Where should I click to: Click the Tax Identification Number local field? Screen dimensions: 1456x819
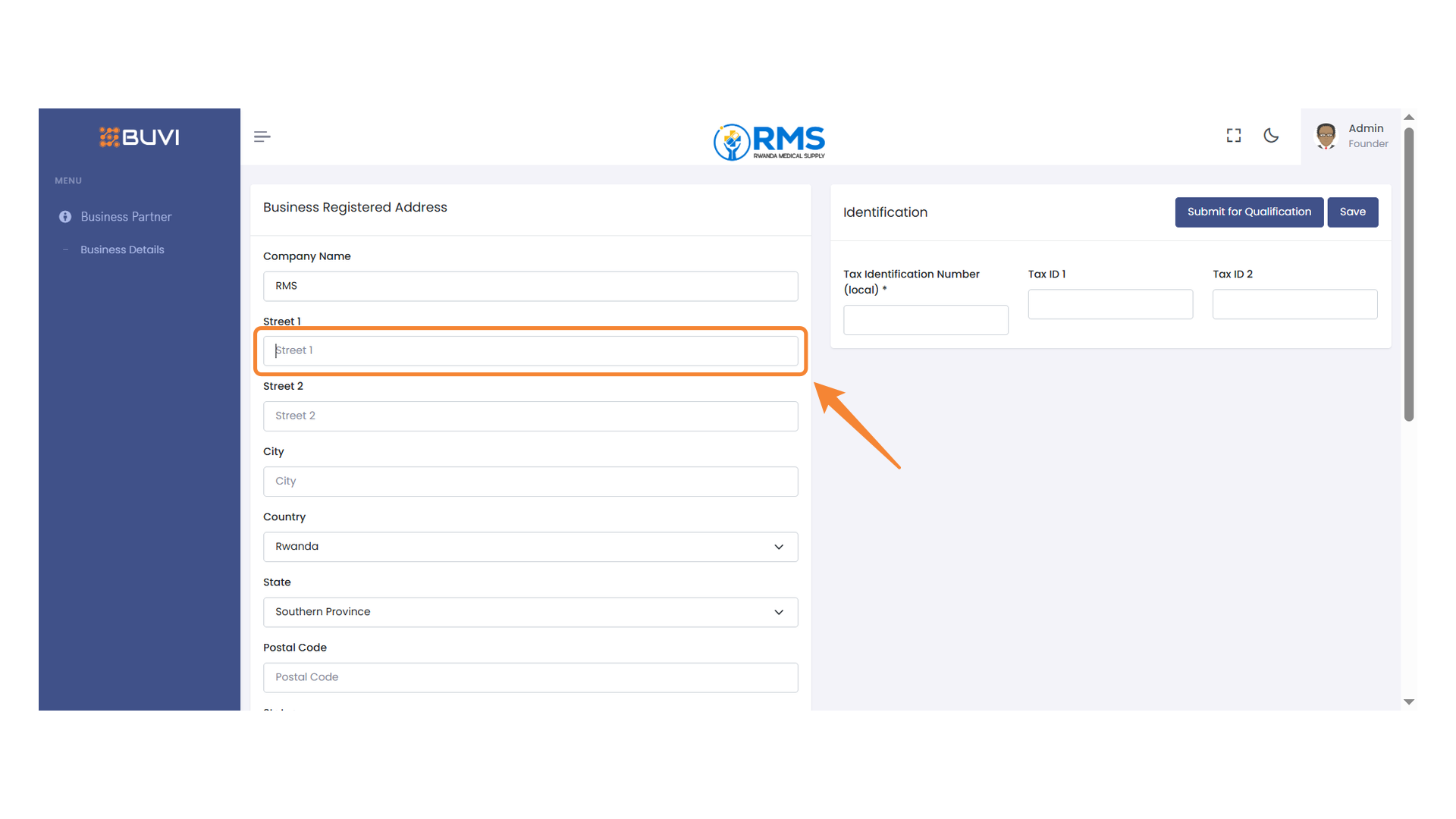pyautogui.click(x=925, y=320)
